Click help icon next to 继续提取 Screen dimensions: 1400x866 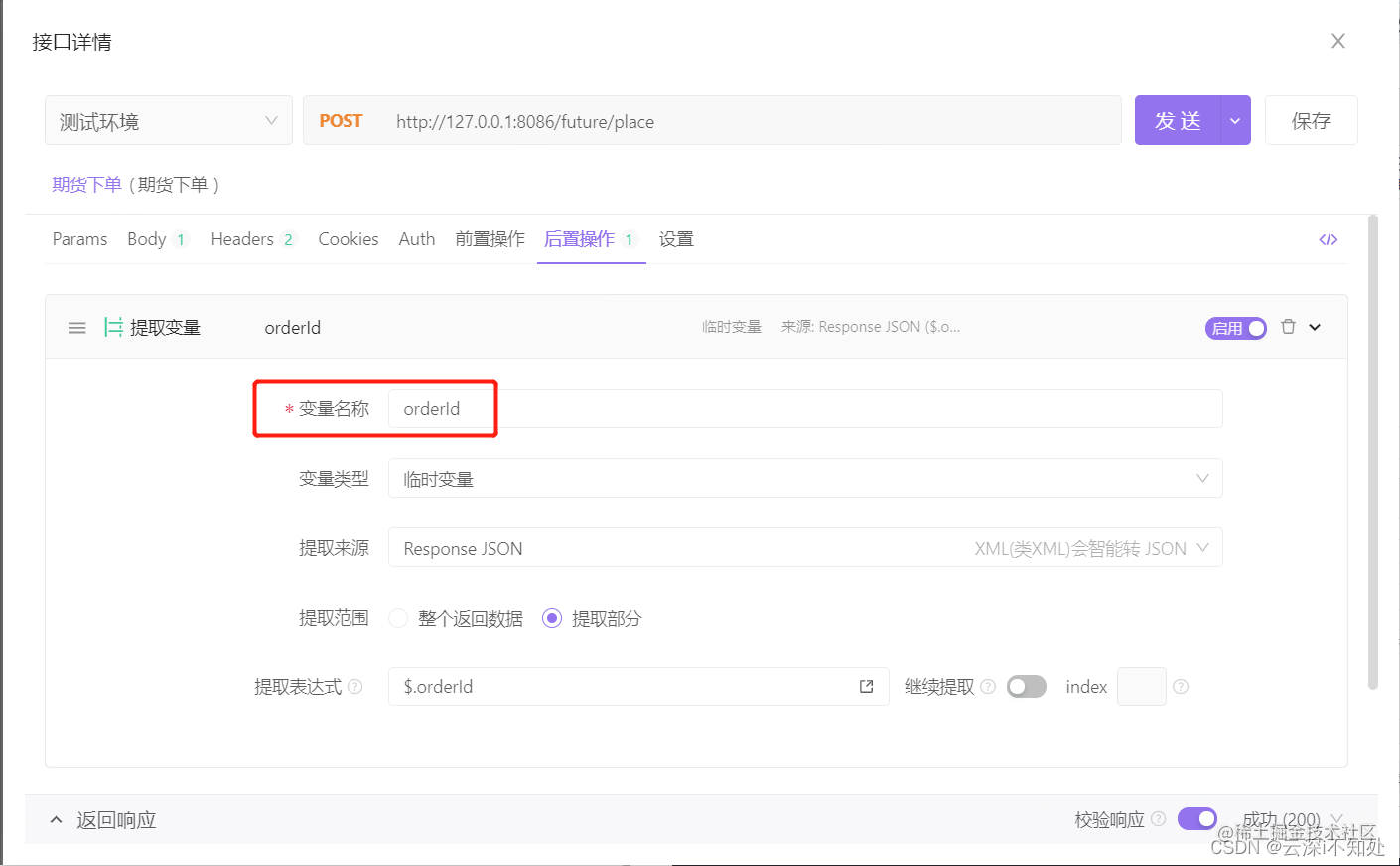(988, 687)
